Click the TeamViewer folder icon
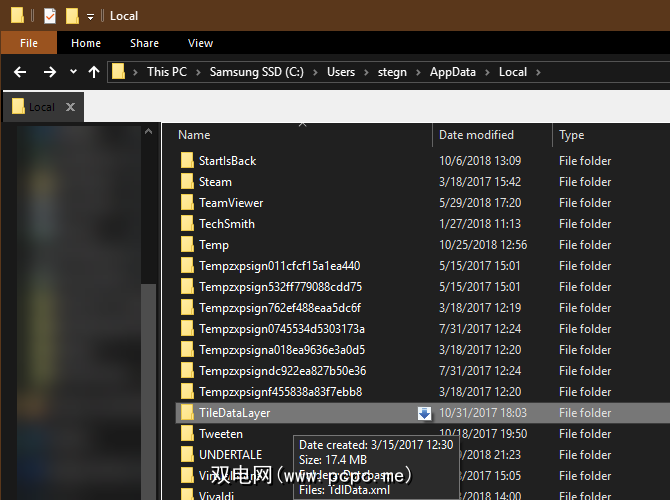The image size is (670, 500). click(187, 203)
